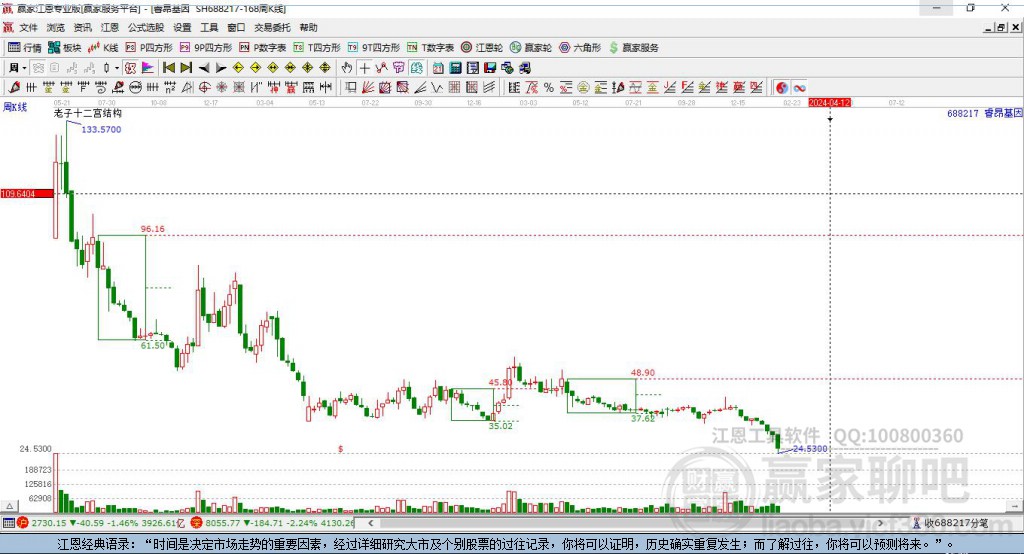This screenshot has height=554, width=1024.
Task: Expand the candlestick style dropdown arrow
Action: (x=117, y=68)
